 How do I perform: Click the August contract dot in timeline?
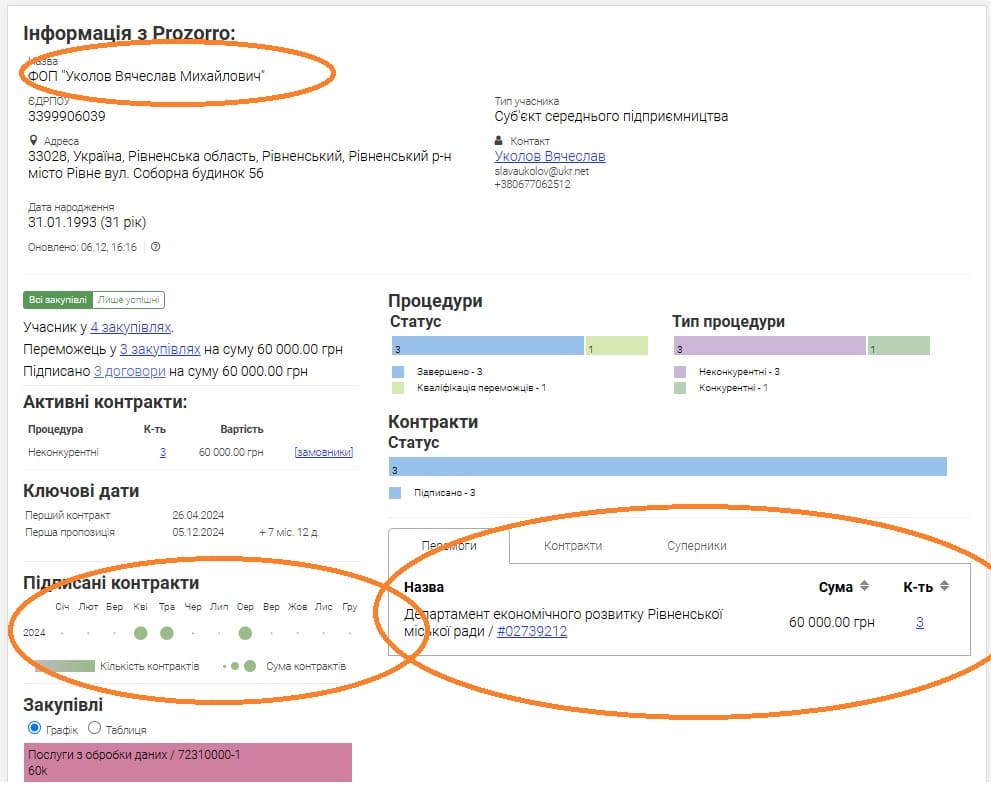click(245, 633)
